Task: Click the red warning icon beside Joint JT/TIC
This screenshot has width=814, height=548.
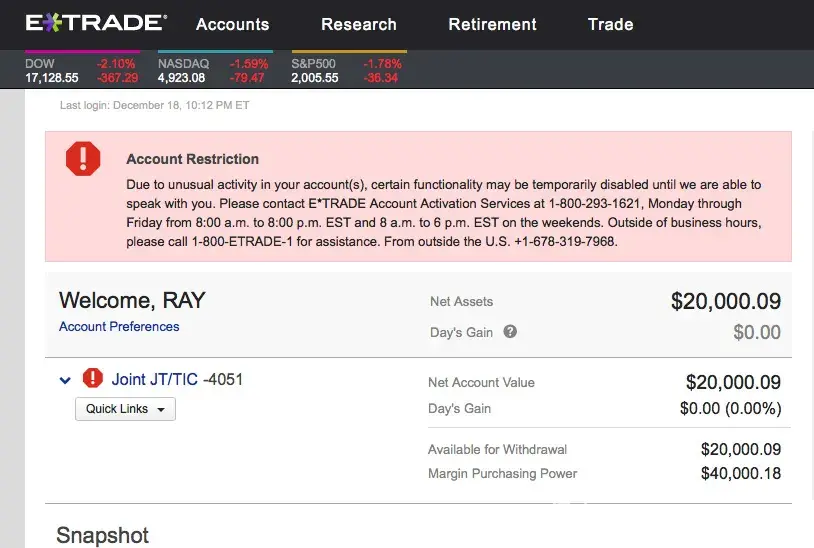Action: pyautogui.click(x=93, y=378)
